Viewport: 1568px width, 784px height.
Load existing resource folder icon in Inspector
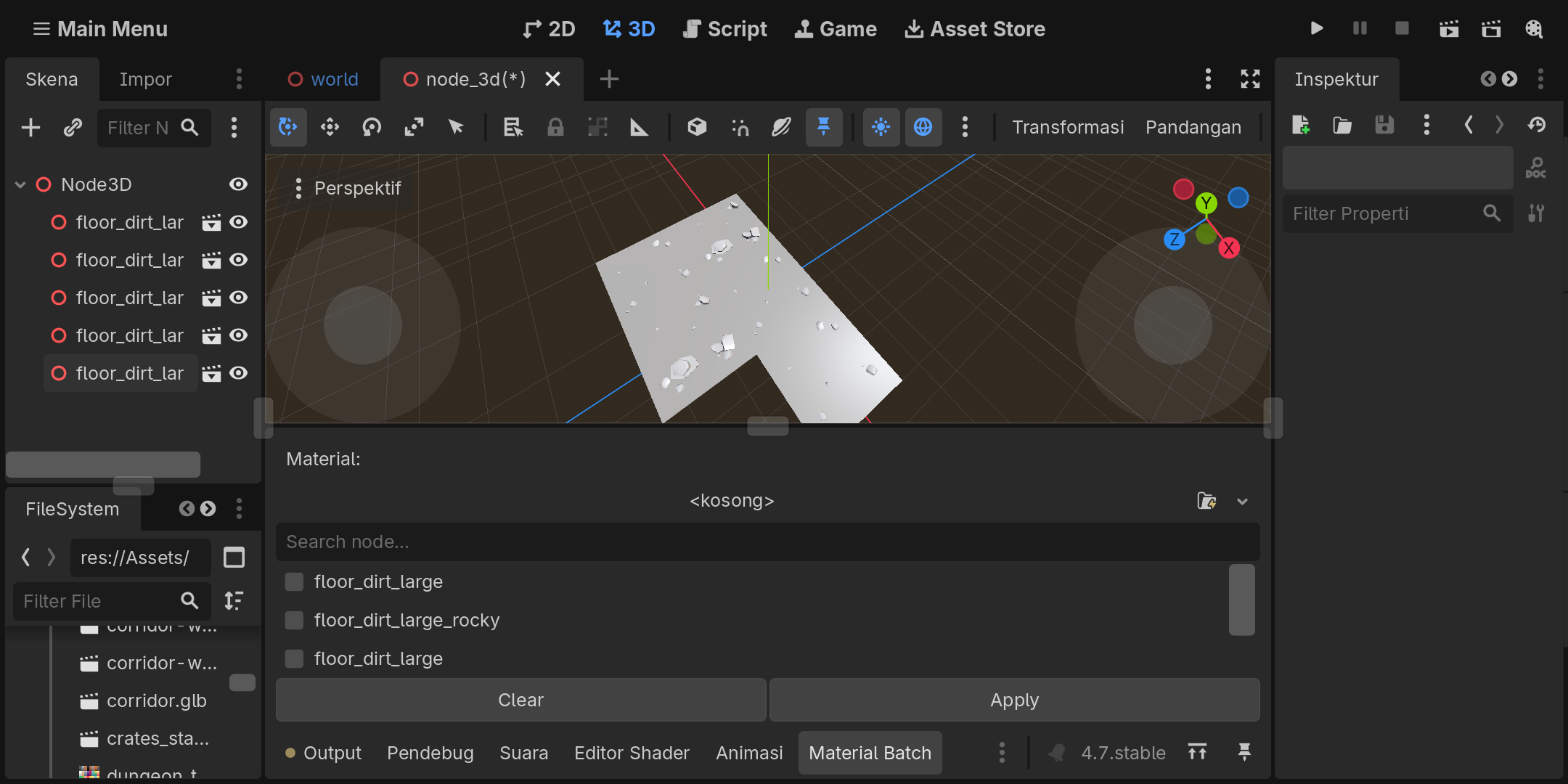pyautogui.click(x=1342, y=125)
